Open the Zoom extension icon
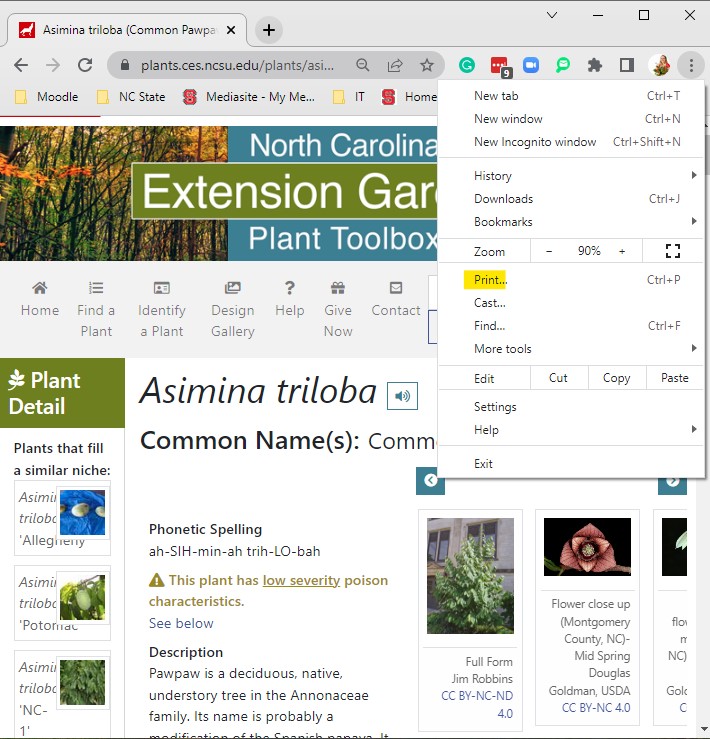 [x=531, y=65]
